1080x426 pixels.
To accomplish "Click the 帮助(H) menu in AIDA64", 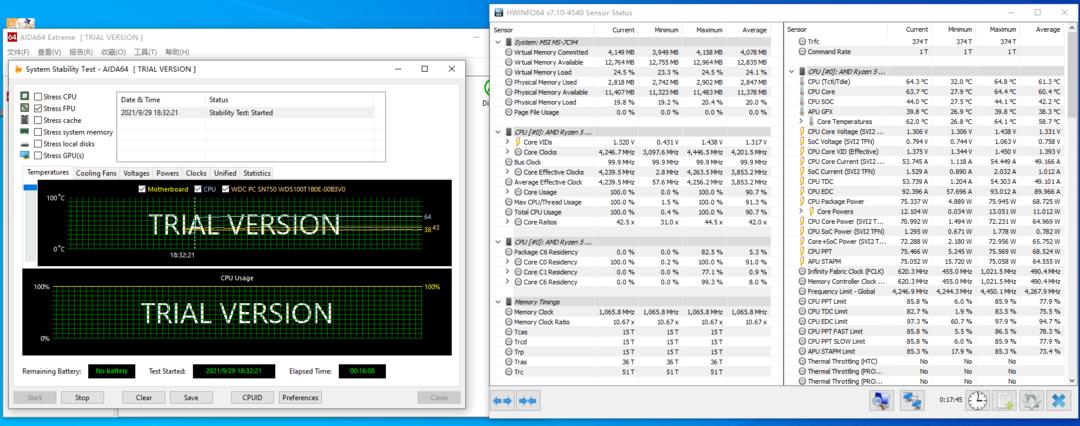I will [177, 52].
